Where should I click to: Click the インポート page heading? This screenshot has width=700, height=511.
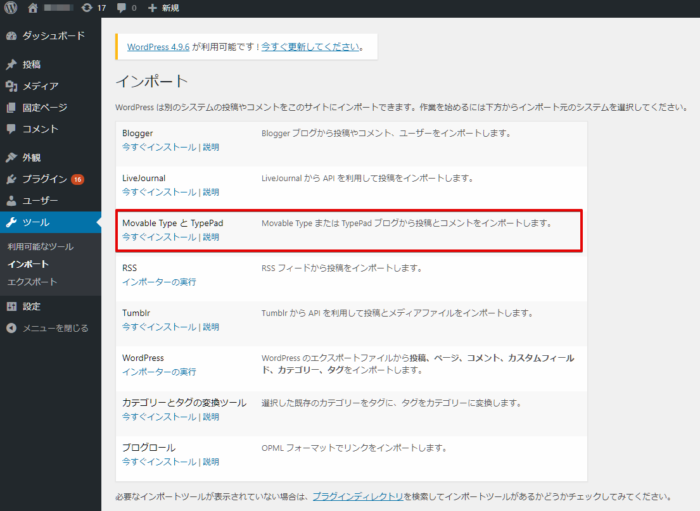click(152, 81)
